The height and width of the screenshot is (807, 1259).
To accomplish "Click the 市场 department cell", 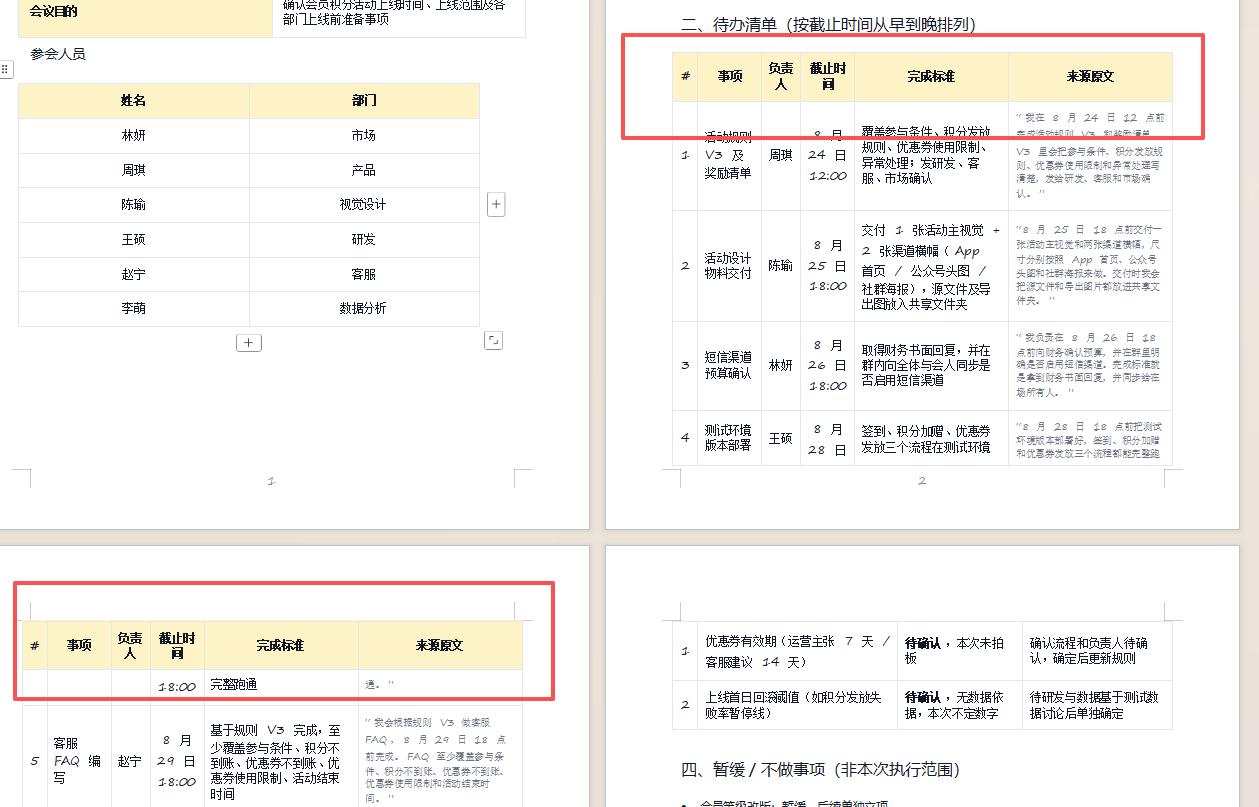I will (x=364, y=136).
